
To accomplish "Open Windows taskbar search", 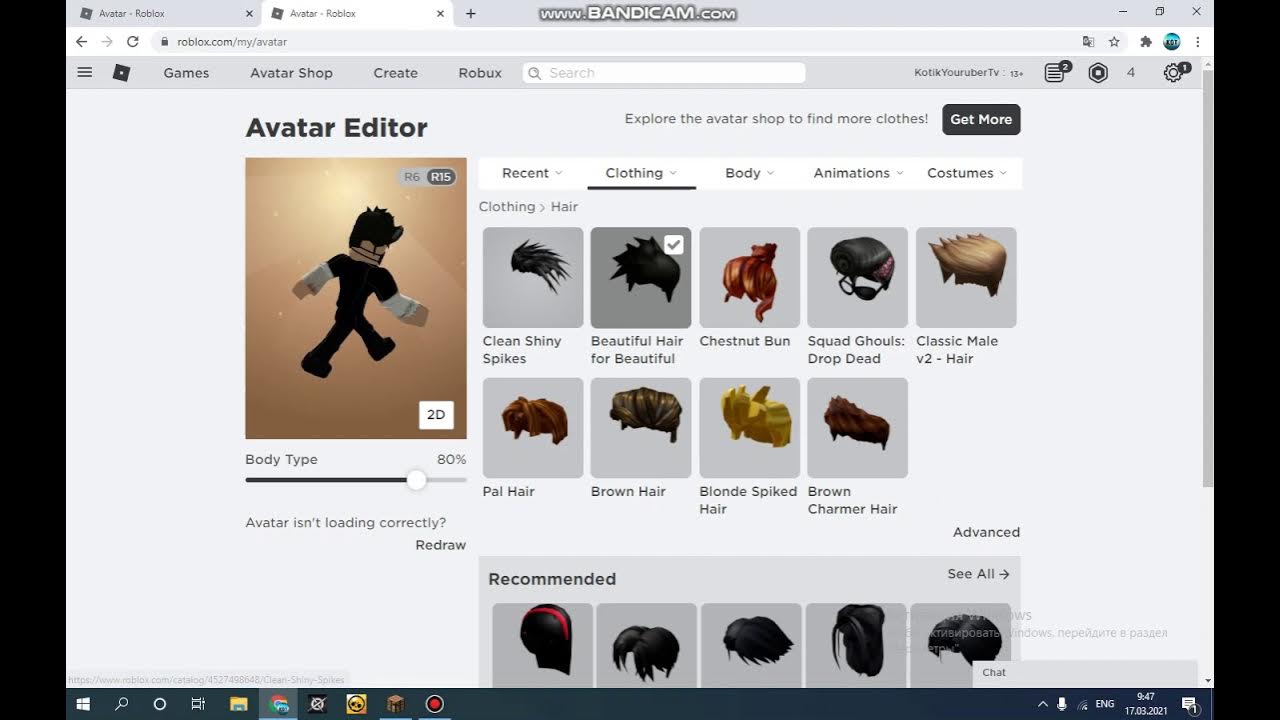I will coord(122,704).
